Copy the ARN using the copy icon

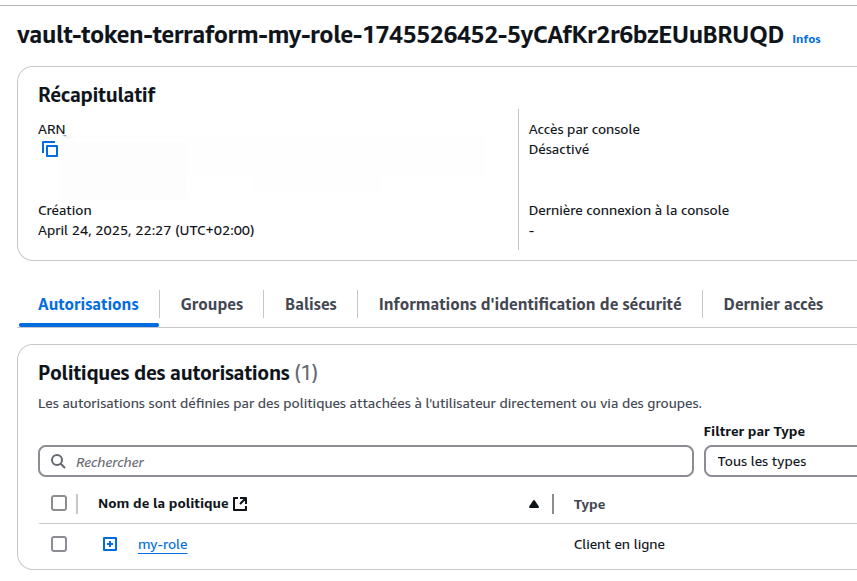(50, 149)
